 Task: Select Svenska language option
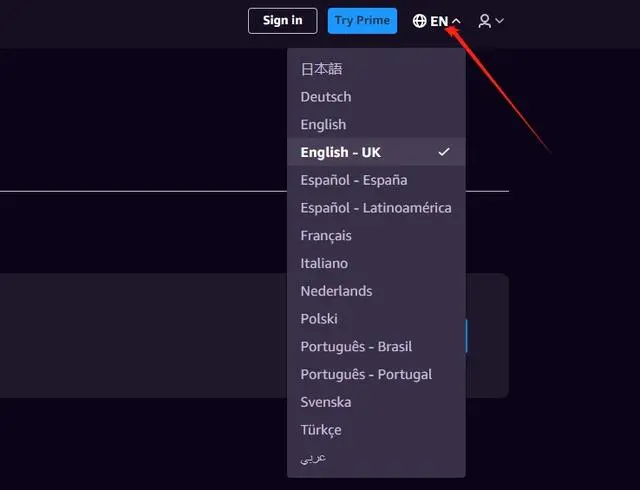[376, 402]
